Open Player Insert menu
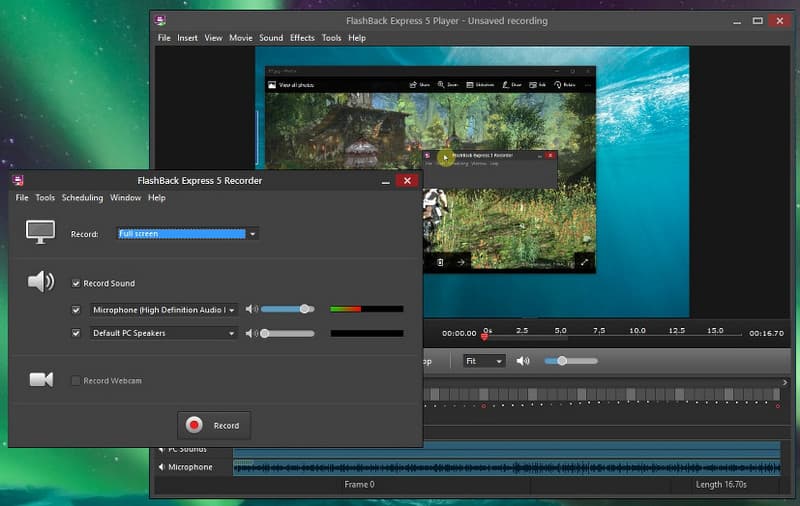Image resolution: width=800 pixels, height=506 pixels. (x=187, y=38)
